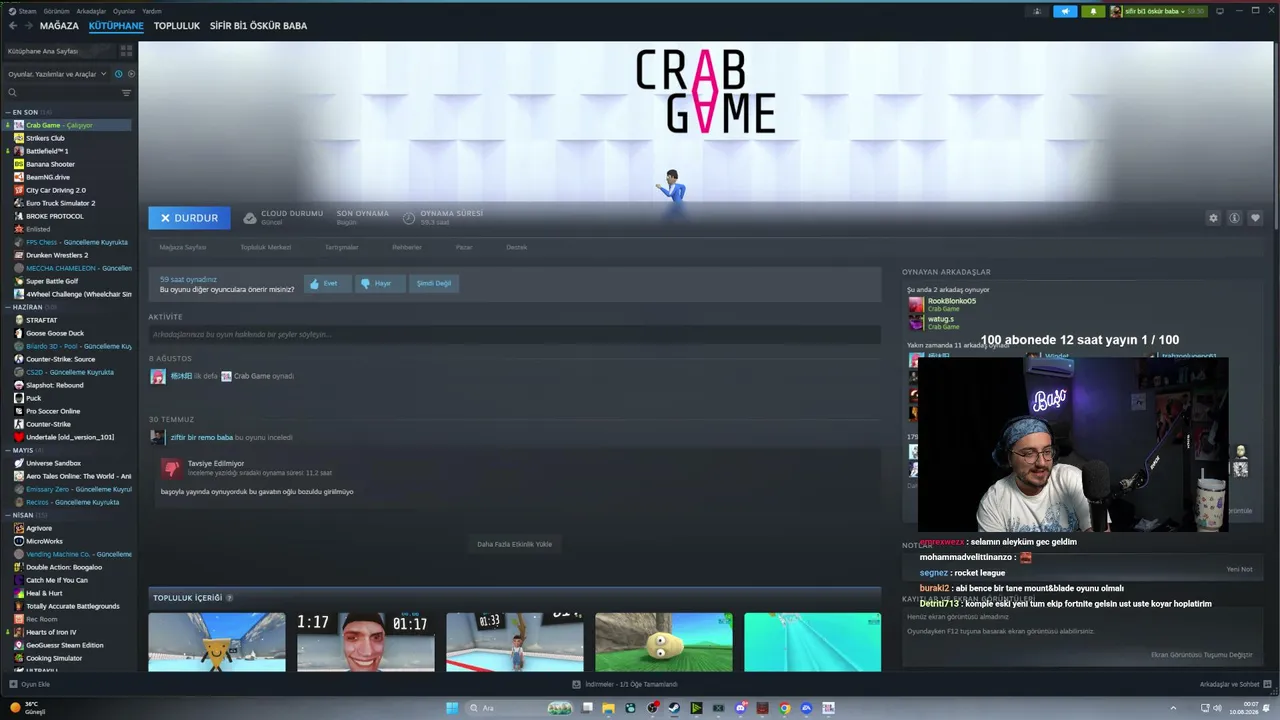This screenshot has height=720, width=1280.
Task: Select BeamNG.drive in library list
Action: [x=69, y=177]
